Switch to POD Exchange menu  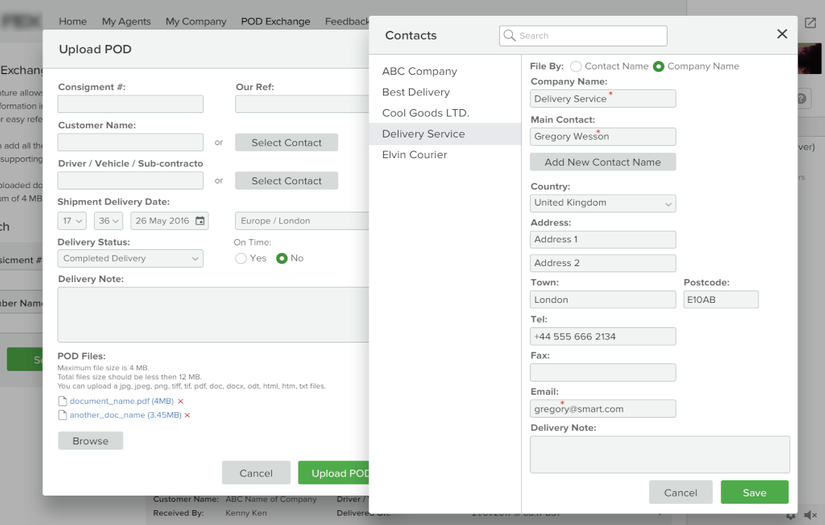[276, 22]
